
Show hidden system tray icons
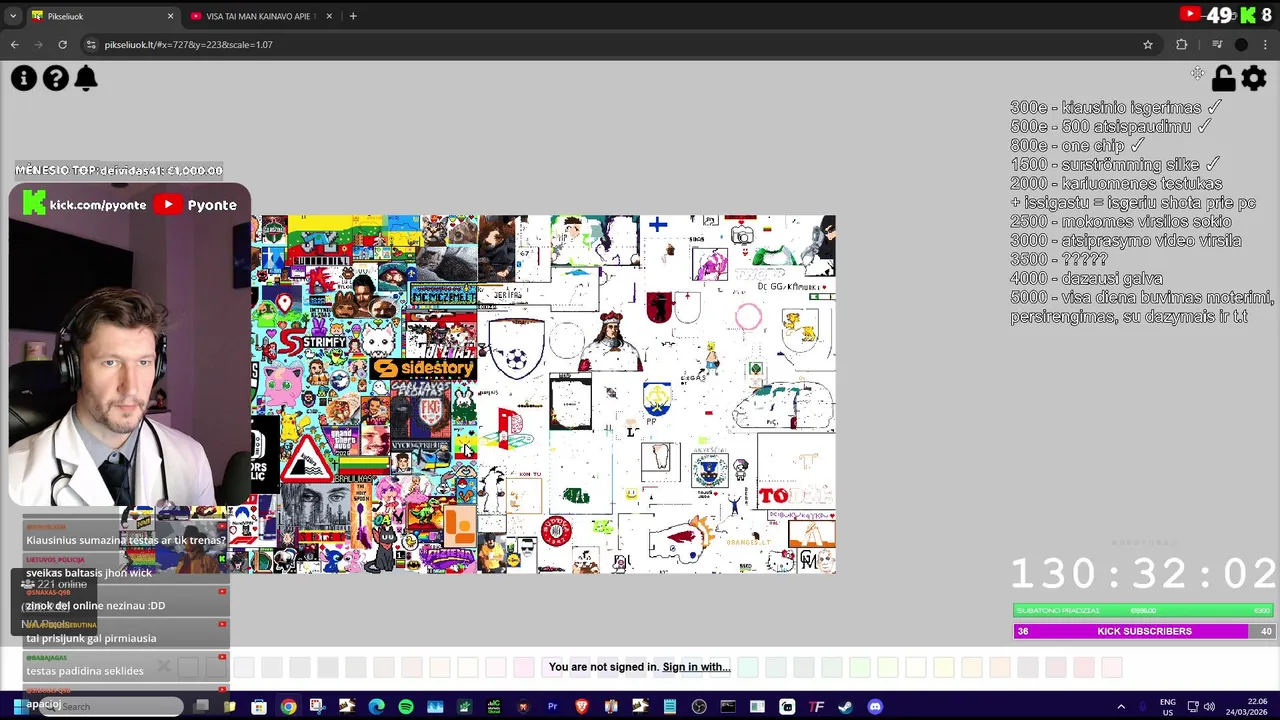click(1121, 707)
